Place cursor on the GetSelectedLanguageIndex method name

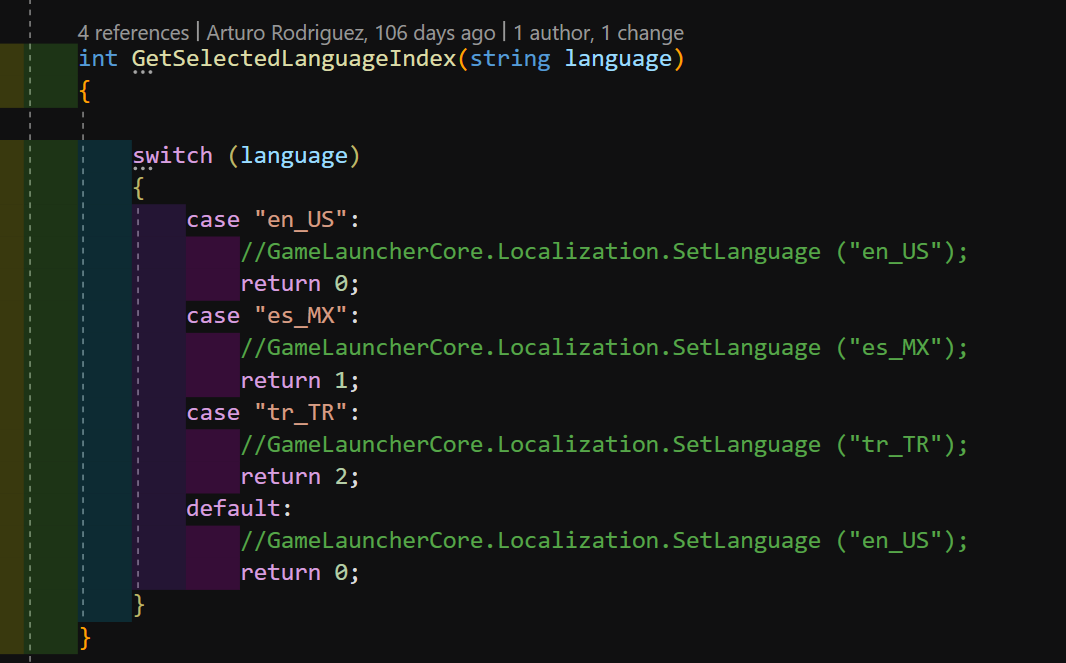pos(294,59)
